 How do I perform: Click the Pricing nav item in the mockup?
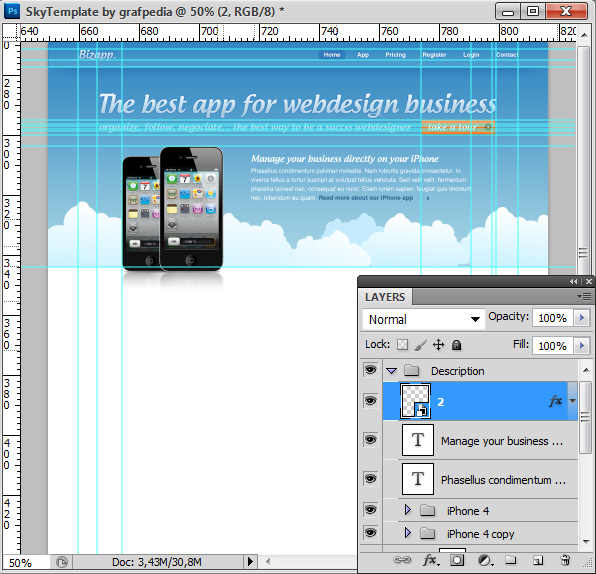(395, 55)
